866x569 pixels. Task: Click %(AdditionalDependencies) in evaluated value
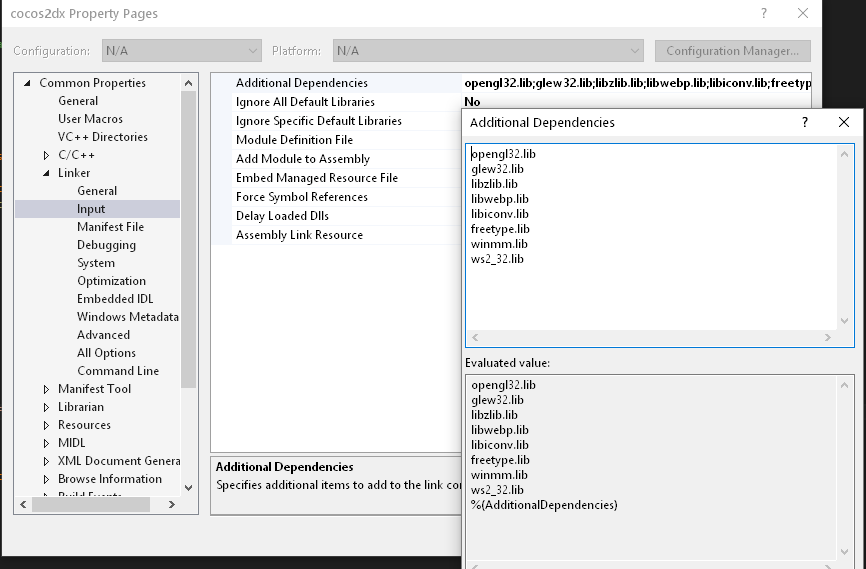[544, 505]
